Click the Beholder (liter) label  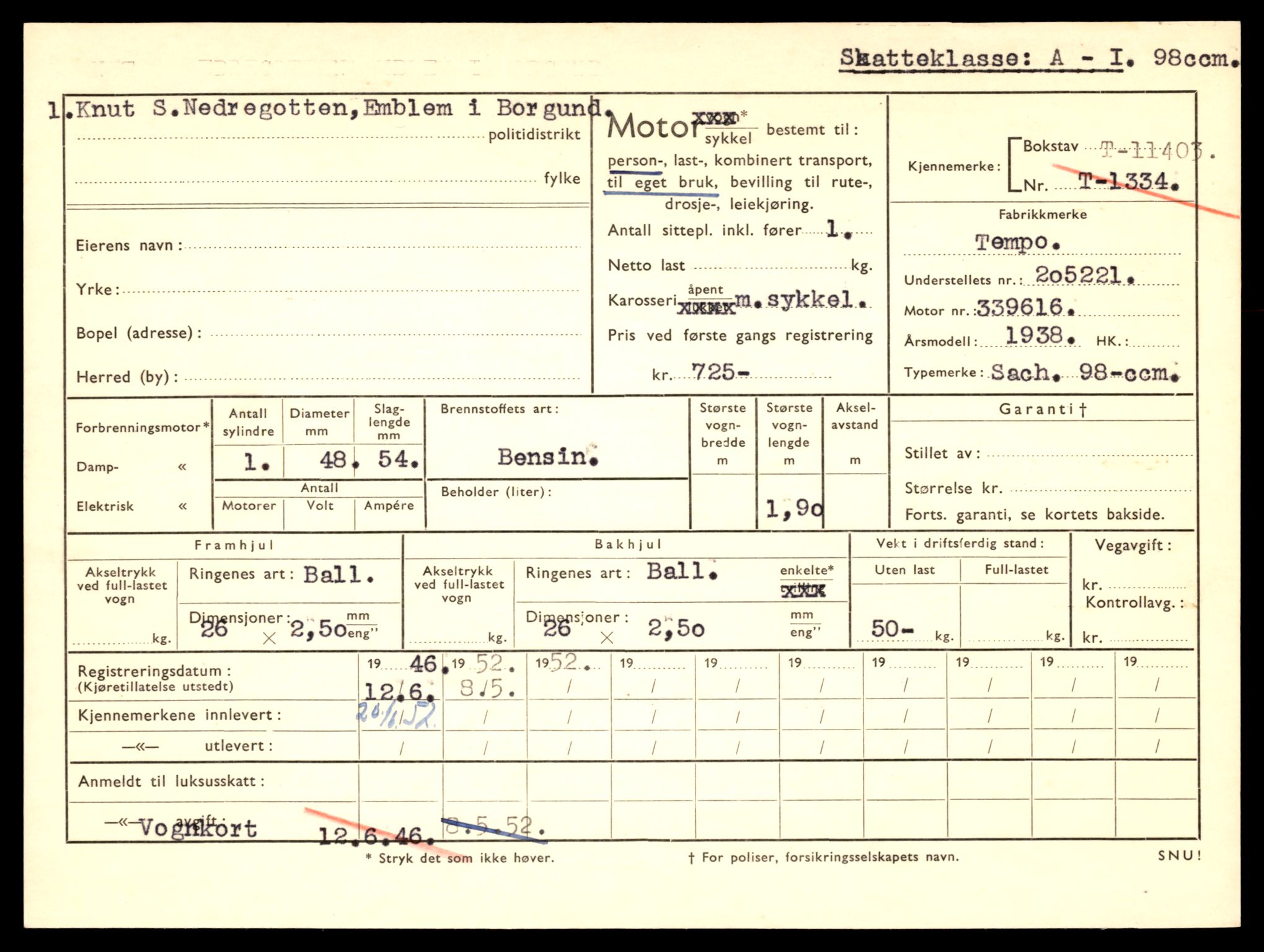coord(497,492)
